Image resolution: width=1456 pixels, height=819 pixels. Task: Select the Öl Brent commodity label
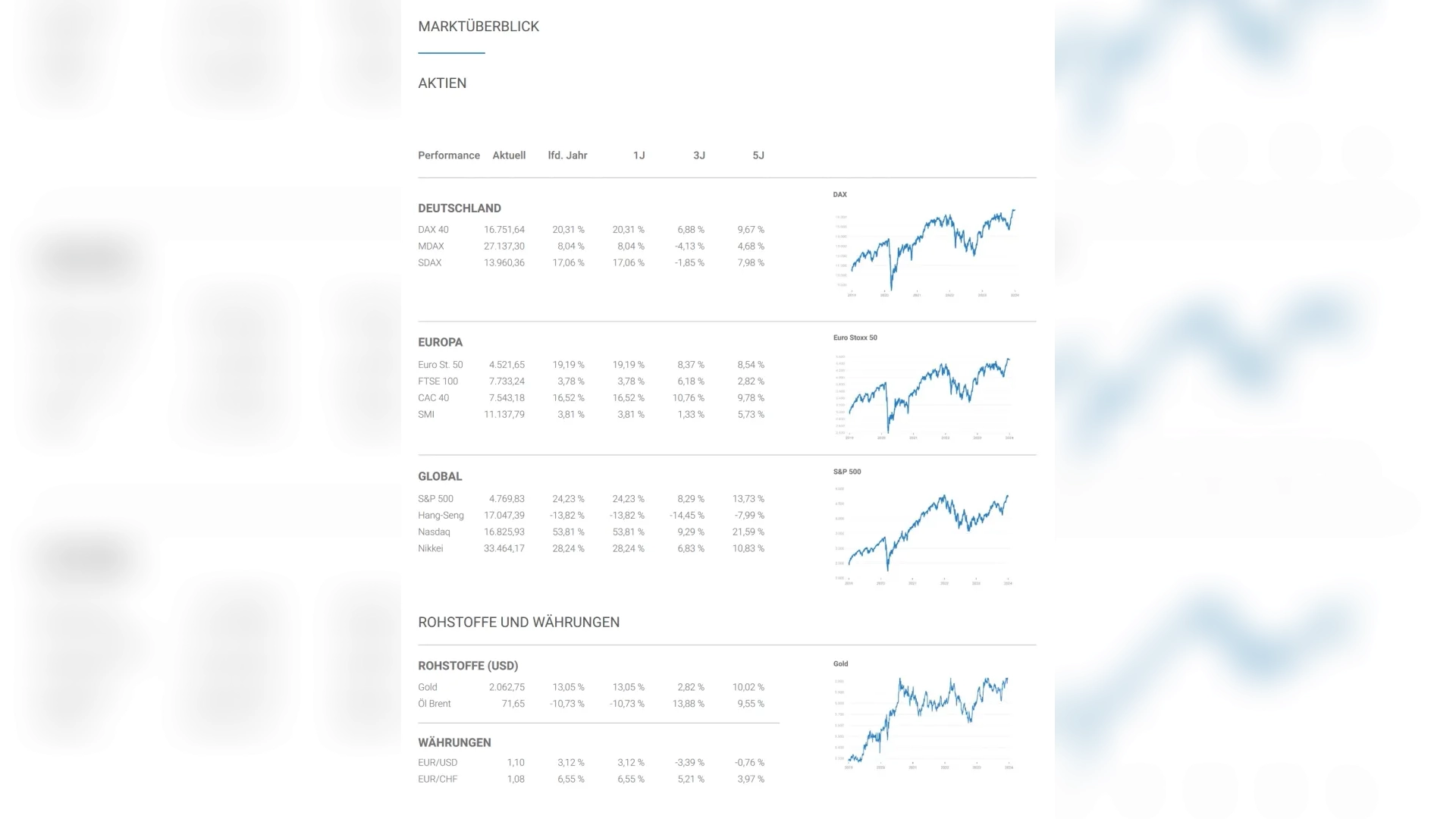434,704
